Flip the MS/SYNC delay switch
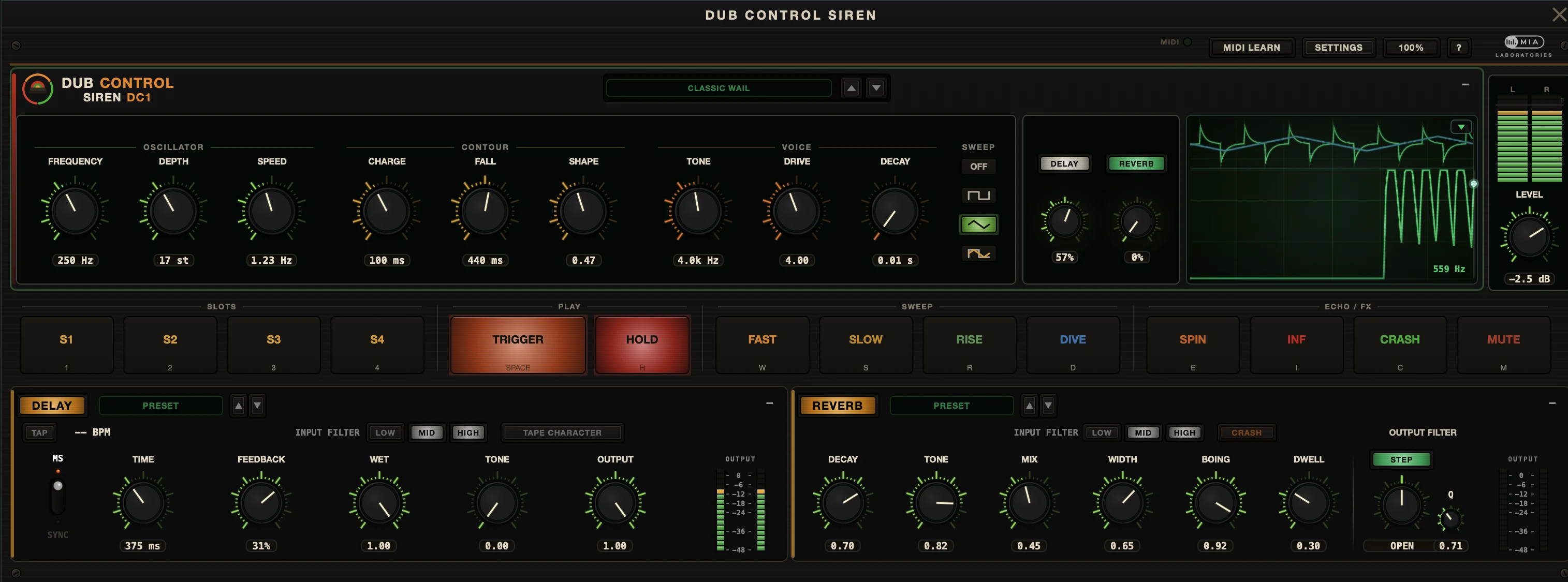The image size is (1568, 582). [58, 496]
